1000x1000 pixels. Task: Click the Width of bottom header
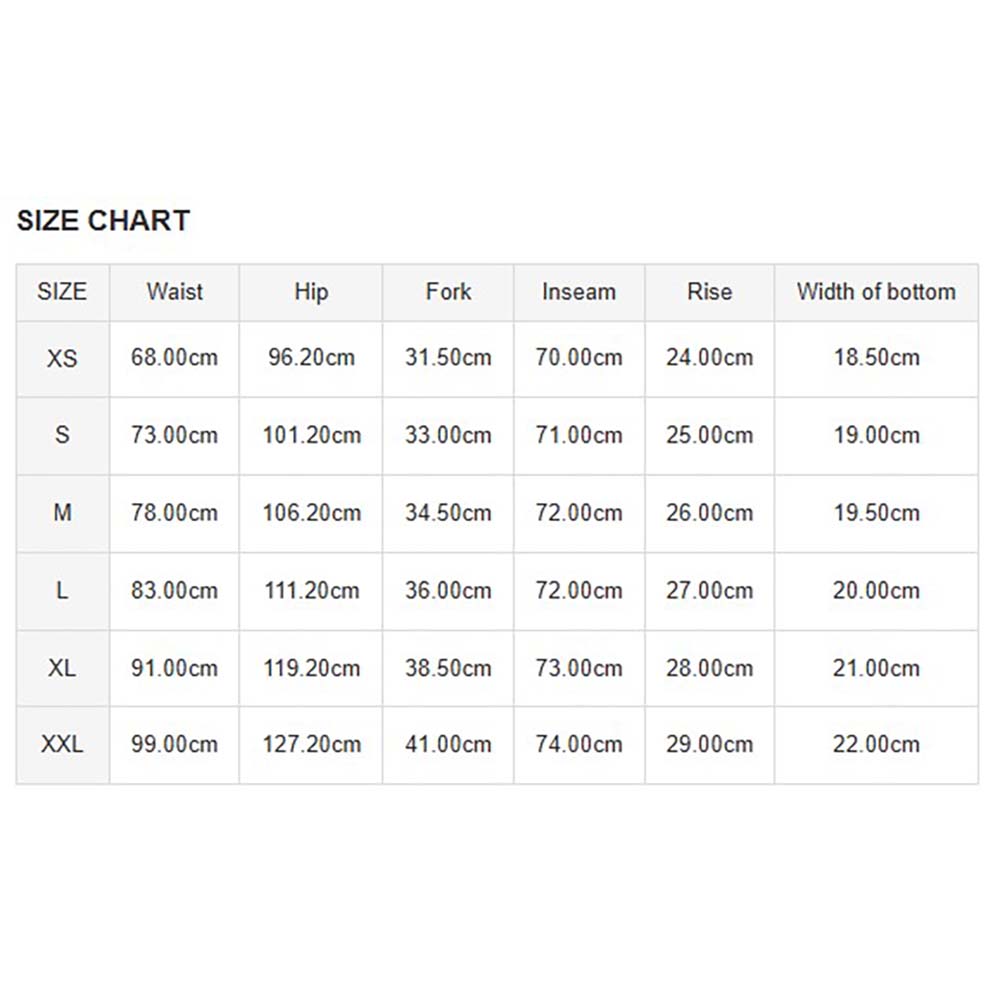pos(876,292)
